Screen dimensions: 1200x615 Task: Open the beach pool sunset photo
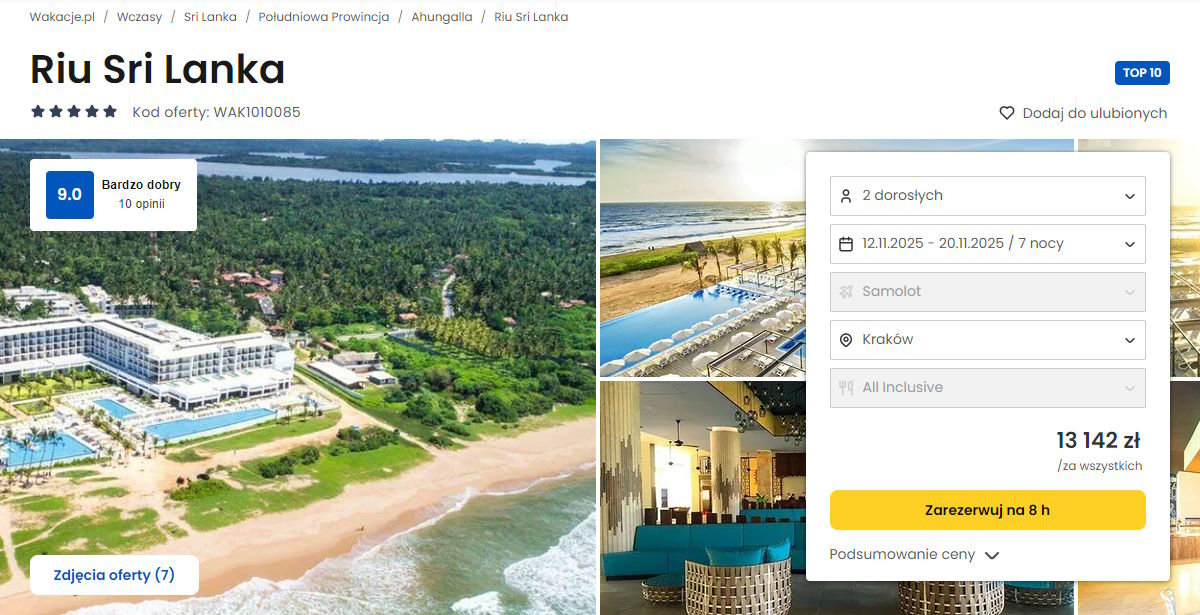tap(702, 257)
